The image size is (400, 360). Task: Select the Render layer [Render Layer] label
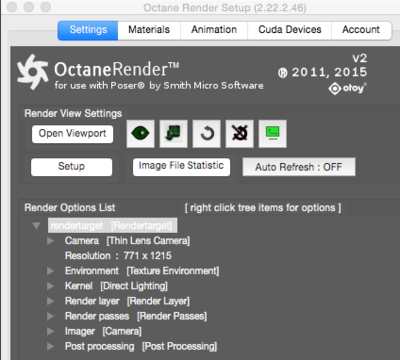[x=127, y=301]
